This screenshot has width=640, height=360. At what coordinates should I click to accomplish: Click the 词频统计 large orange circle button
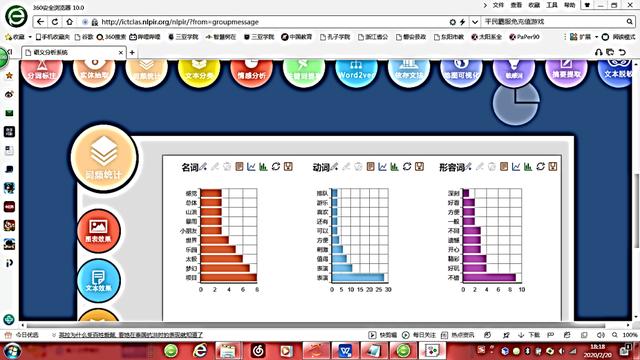pyautogui.click(x=104, y=158)
